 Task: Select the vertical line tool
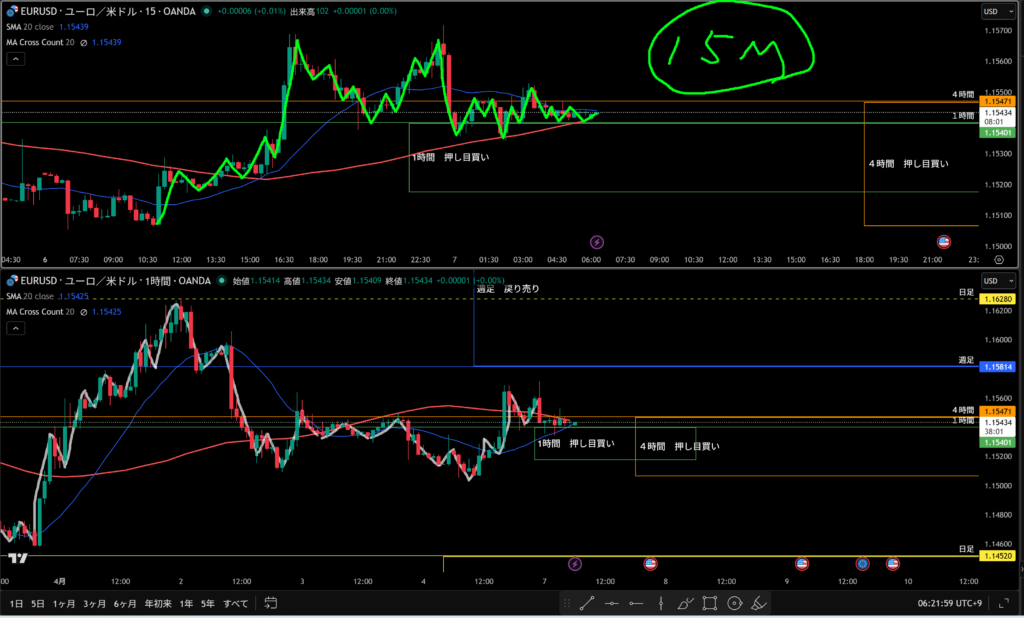point(660,603)
